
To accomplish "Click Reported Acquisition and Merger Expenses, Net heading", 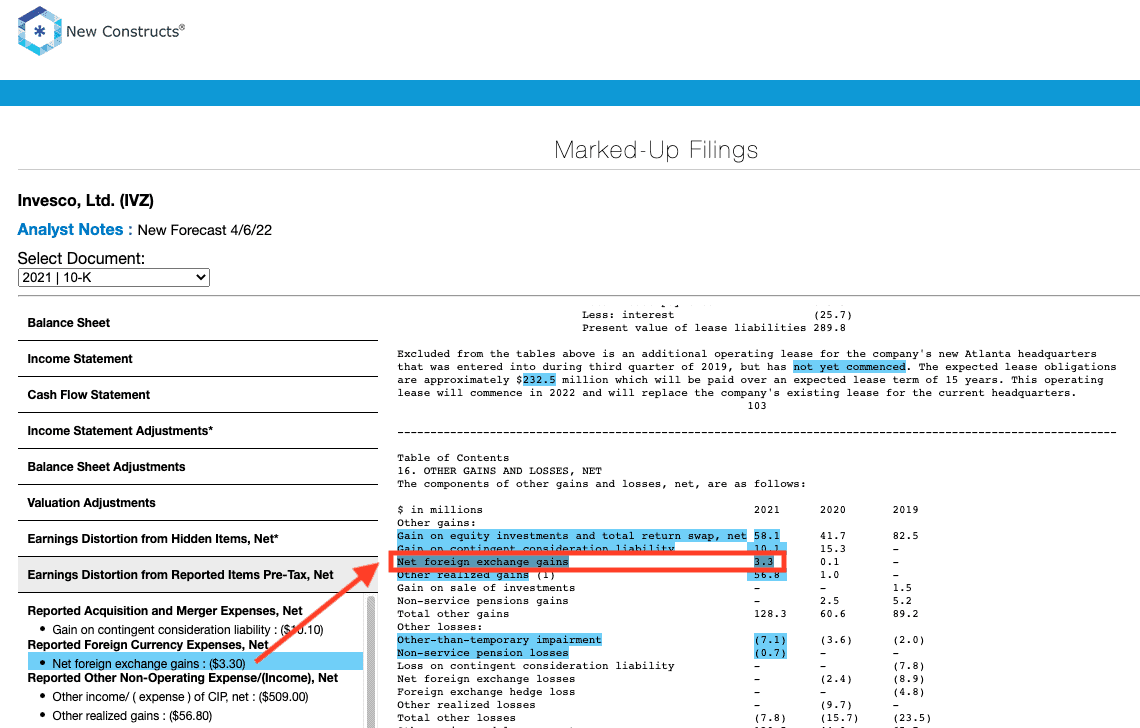I will [165, 611].
